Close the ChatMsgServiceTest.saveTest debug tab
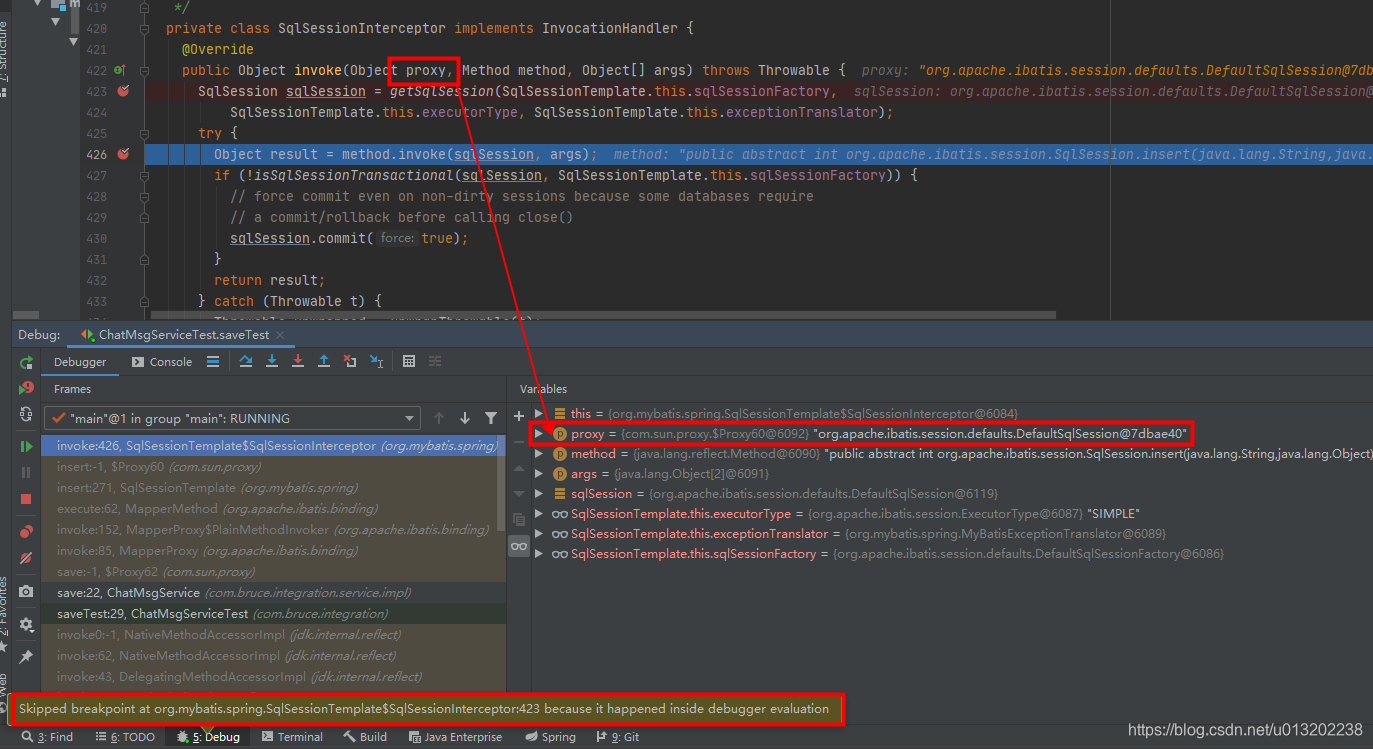1373x749 pixels. [280, 335]
